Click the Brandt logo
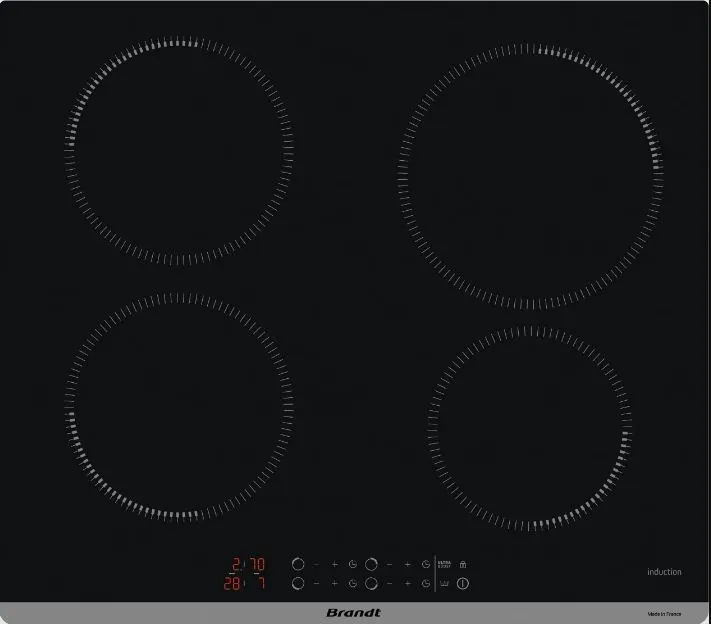 click(355, 612)
